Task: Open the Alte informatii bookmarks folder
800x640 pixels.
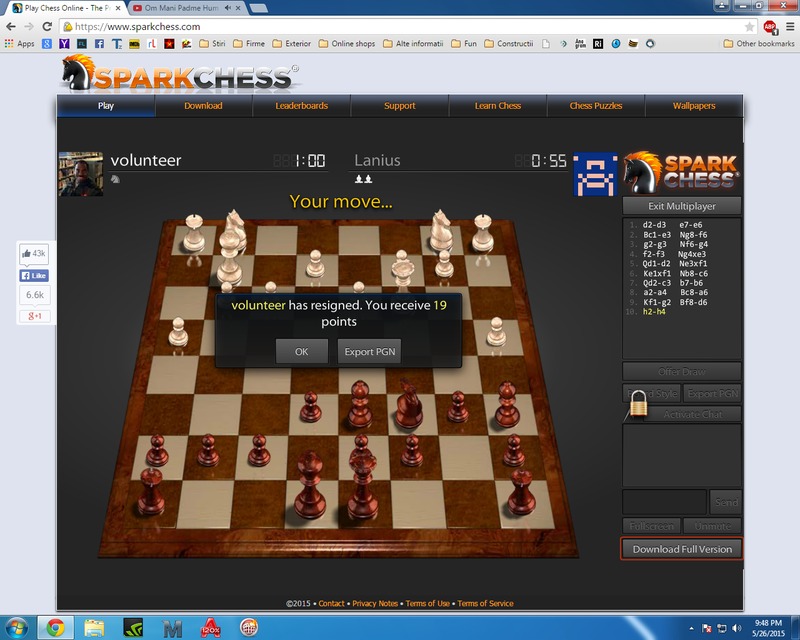Action: [413, 44]
